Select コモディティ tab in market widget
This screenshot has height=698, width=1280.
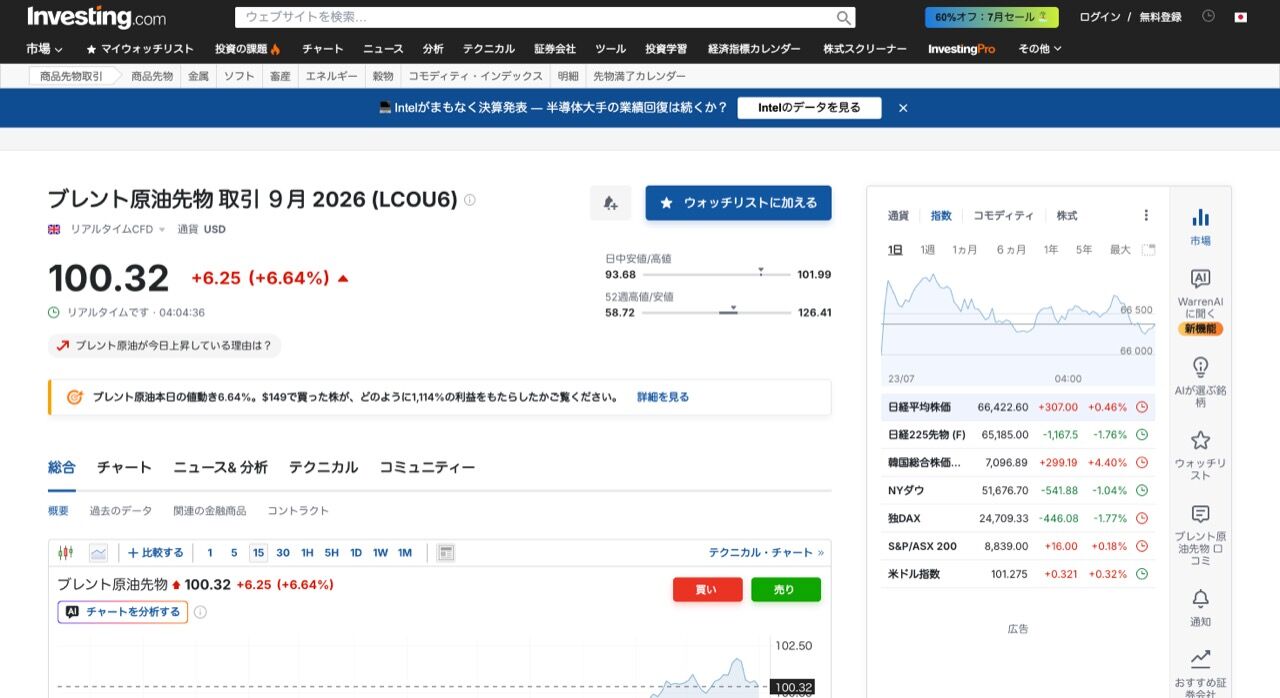click(x=1003, y=215)
